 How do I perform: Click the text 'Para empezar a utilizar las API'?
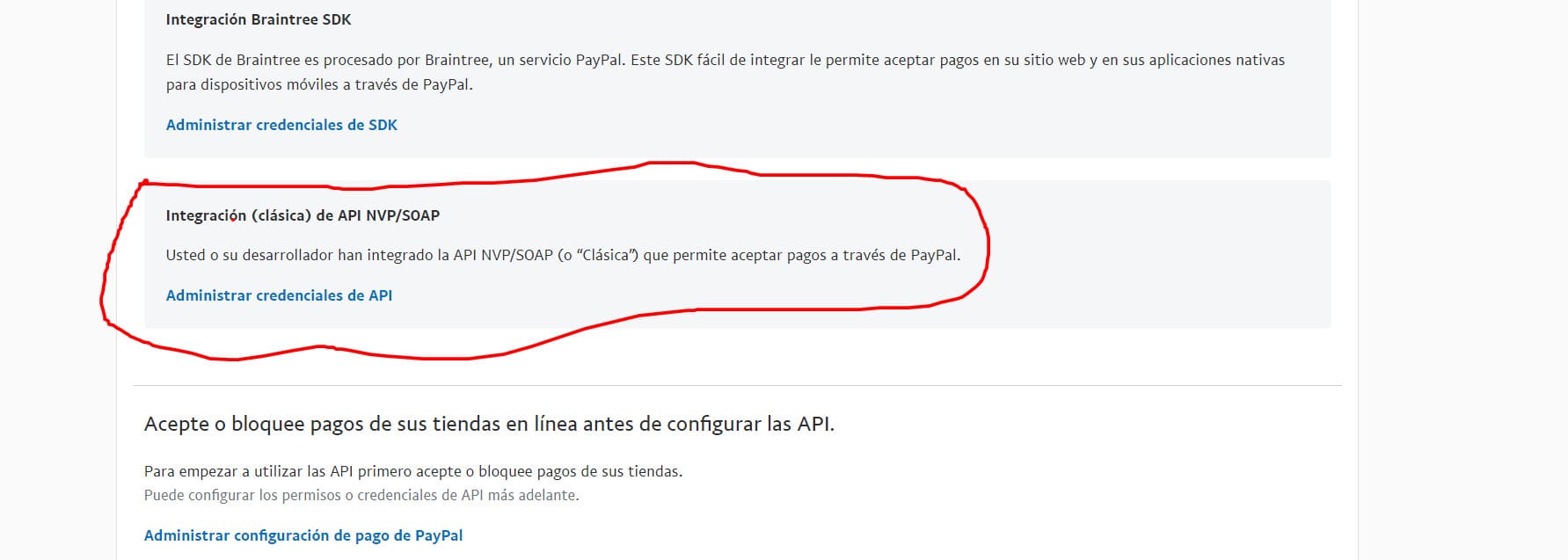[413, 471]
